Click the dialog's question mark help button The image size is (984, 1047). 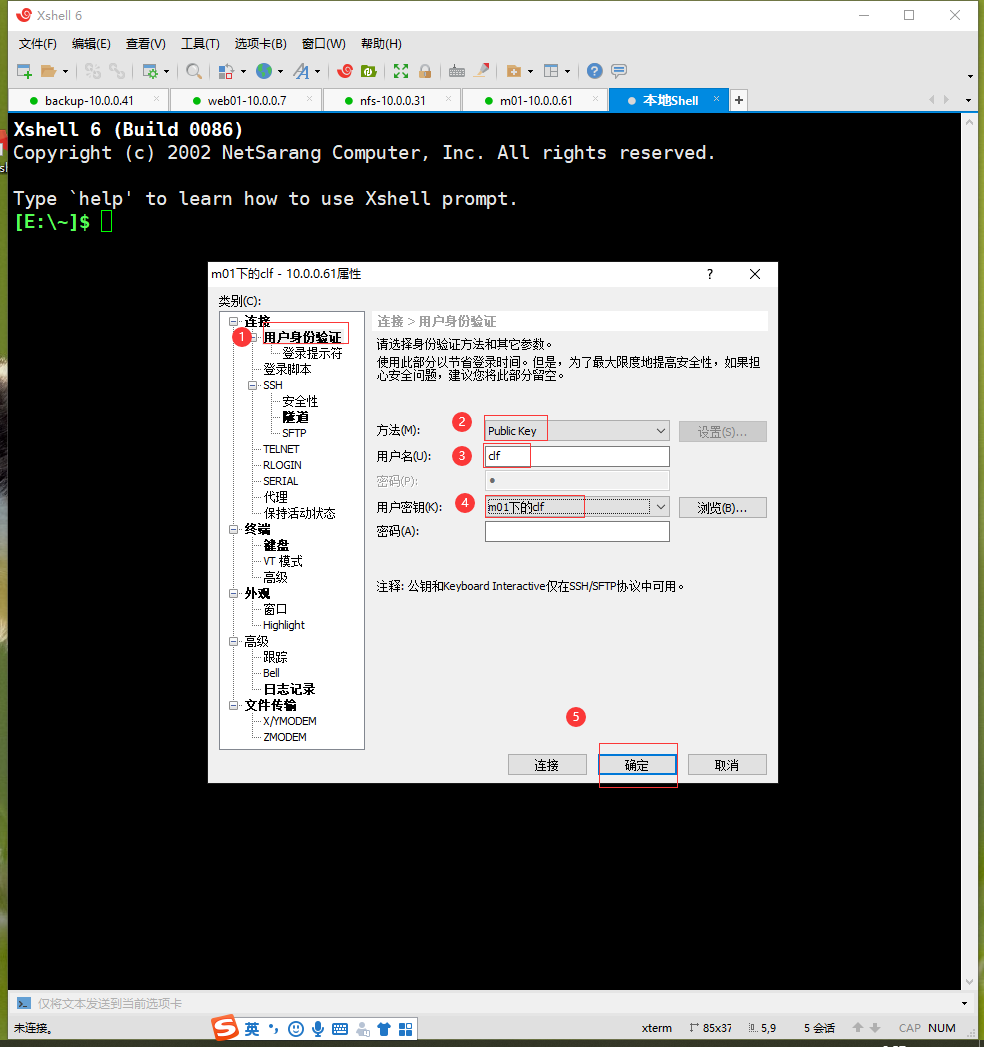(x=710, y=274)
